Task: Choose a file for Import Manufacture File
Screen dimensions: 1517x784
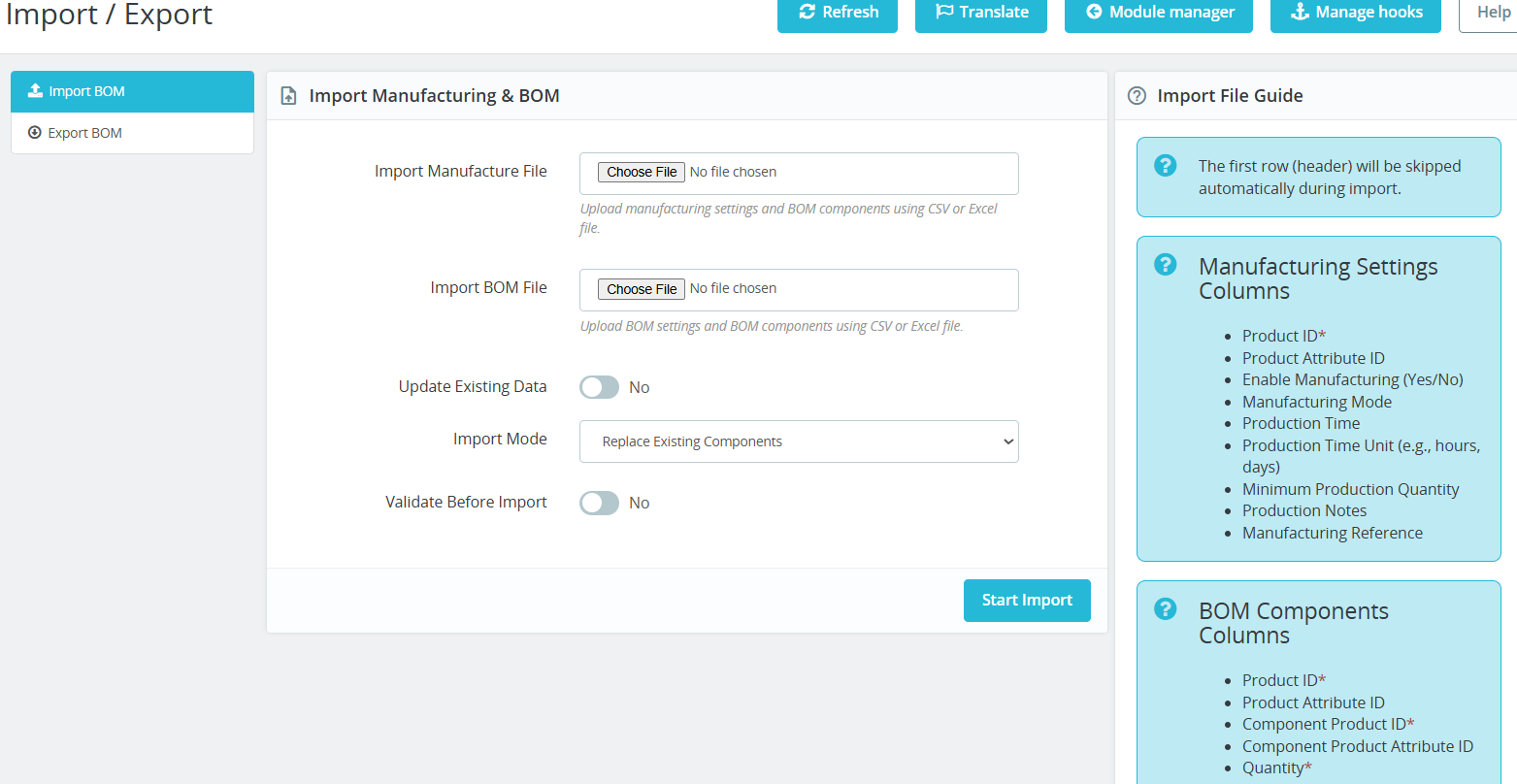Action: tap(642, 172)
